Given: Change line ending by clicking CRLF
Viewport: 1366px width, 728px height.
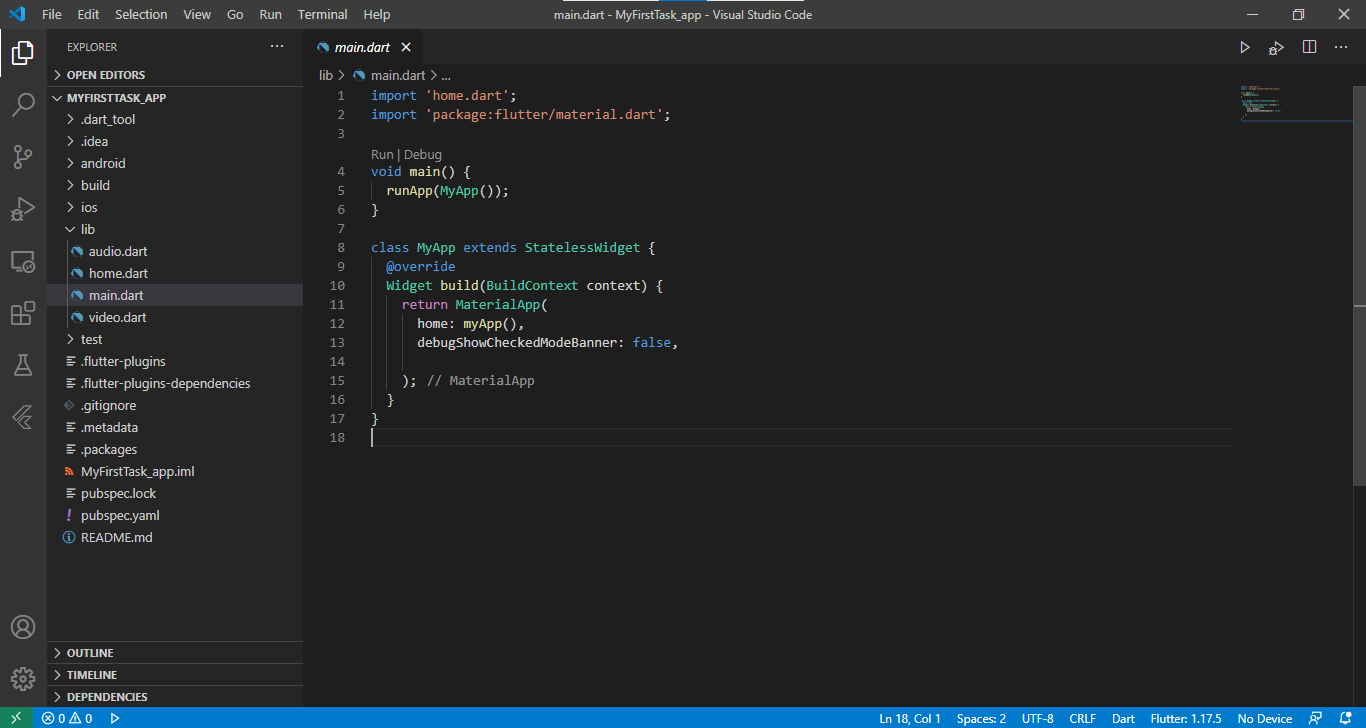Looking at the screenshot, I should click(1082, 717).
